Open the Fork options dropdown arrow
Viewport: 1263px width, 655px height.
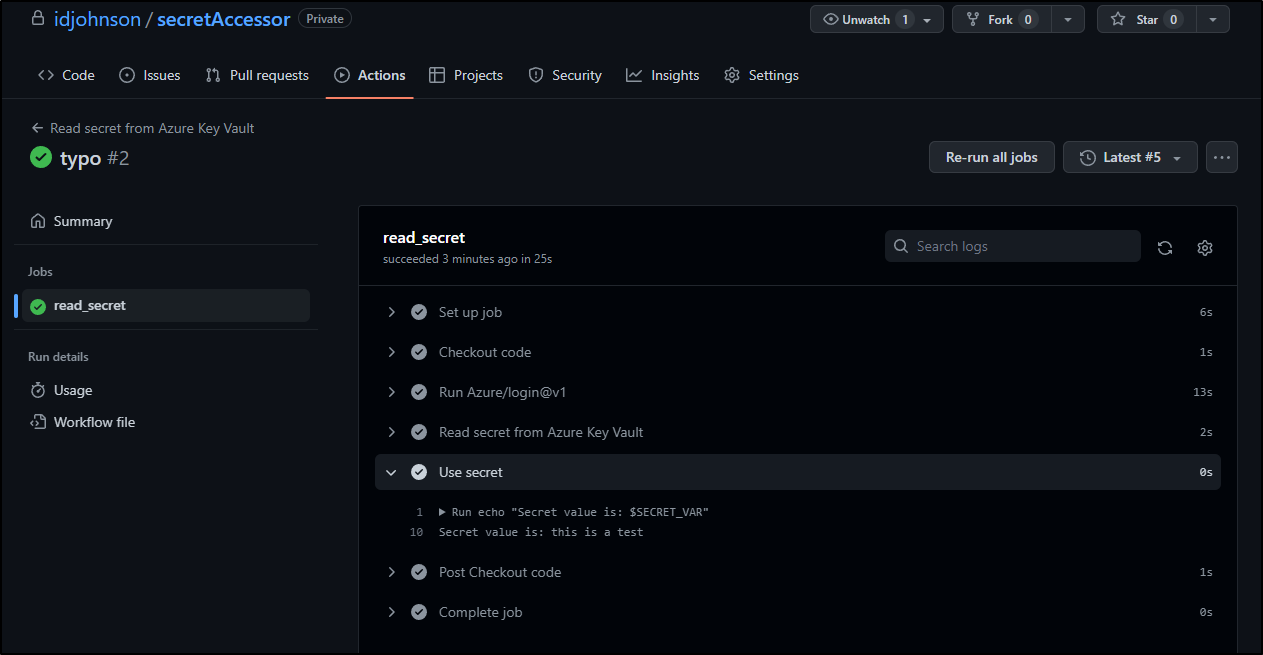click(1069, 19)
